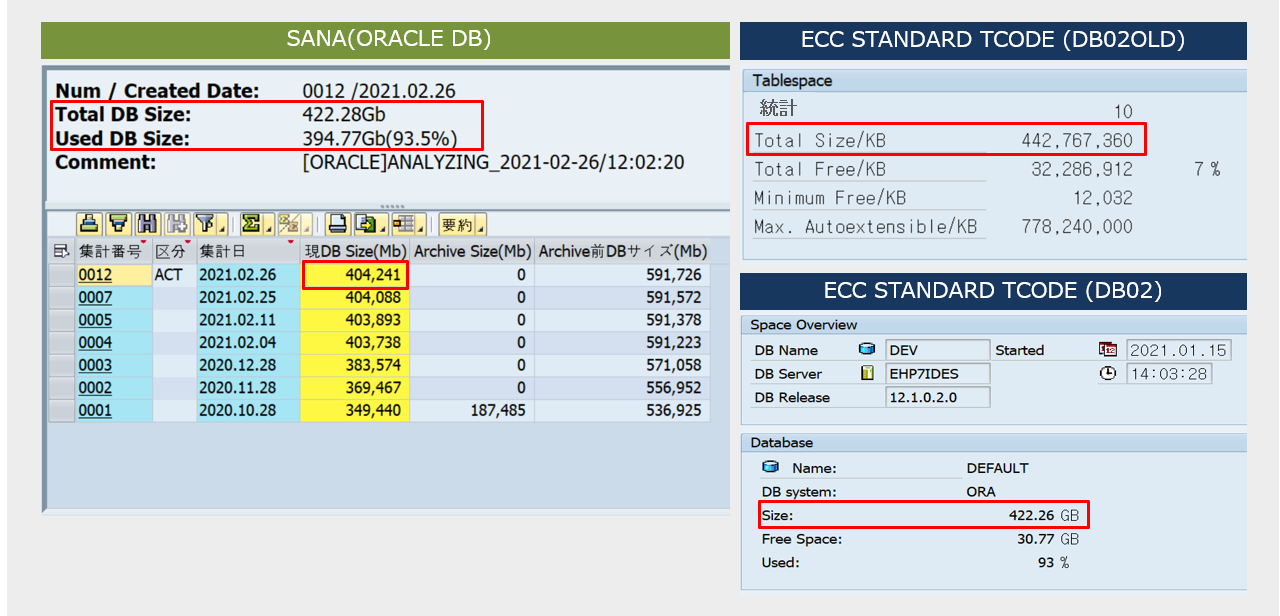Click the DB Release field showing 12.1.0.2.0

[x=937, y=397]
